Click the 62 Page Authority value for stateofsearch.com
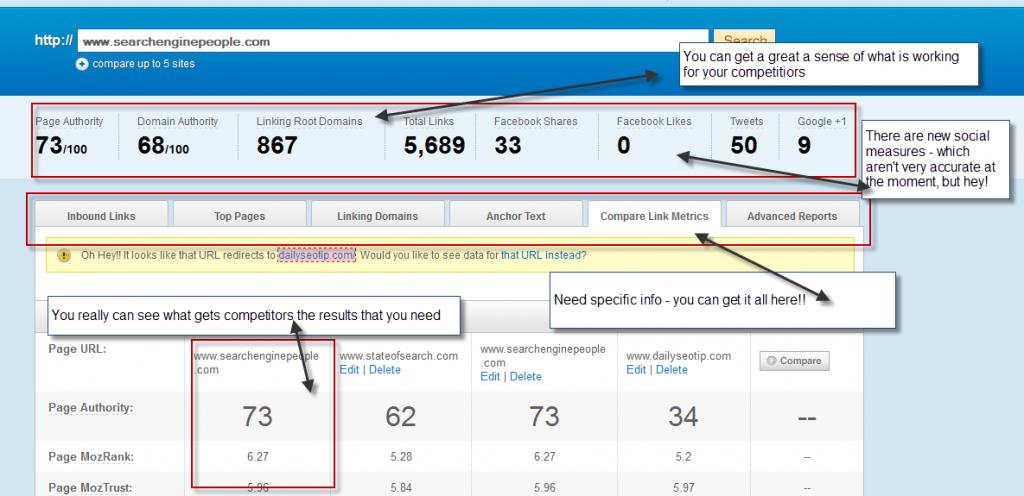Screen dimensions: 1024x496 point(400,416)
